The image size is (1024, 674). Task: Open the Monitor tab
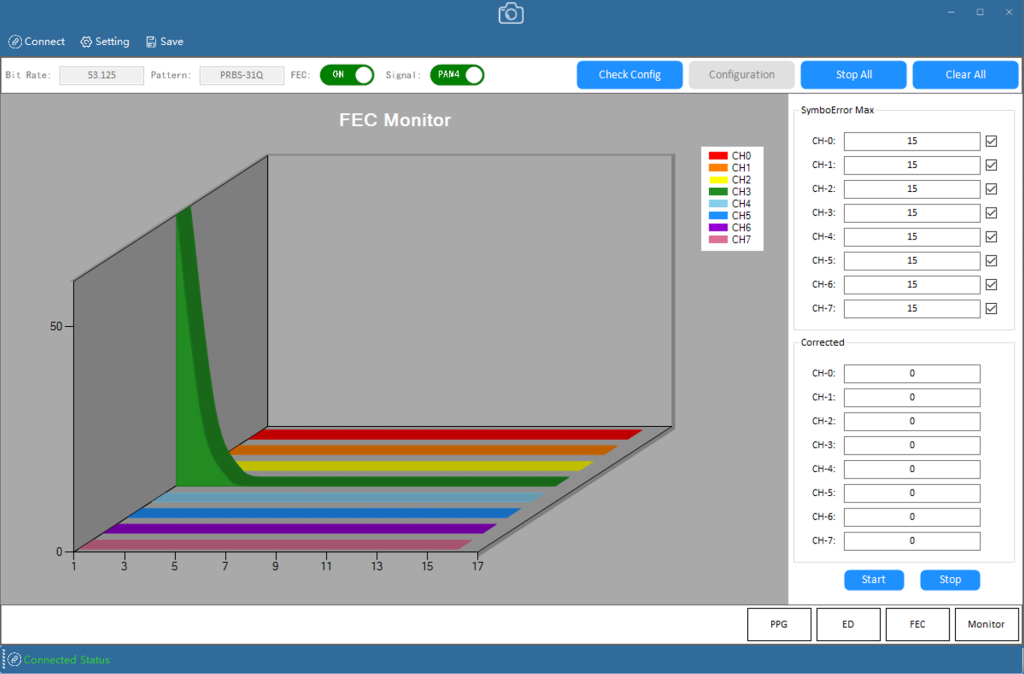click(x=986, y=624)
